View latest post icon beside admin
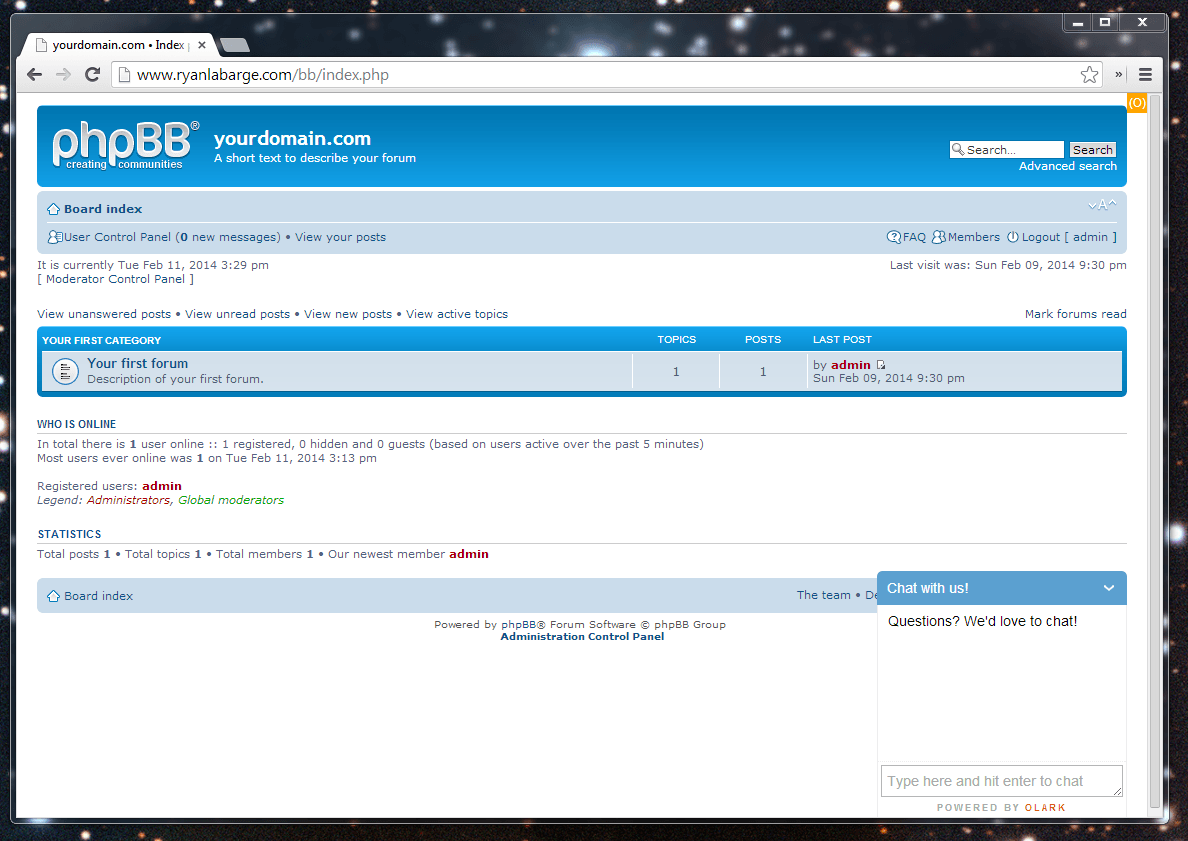Screen dimensions: 1188x841 881,365
